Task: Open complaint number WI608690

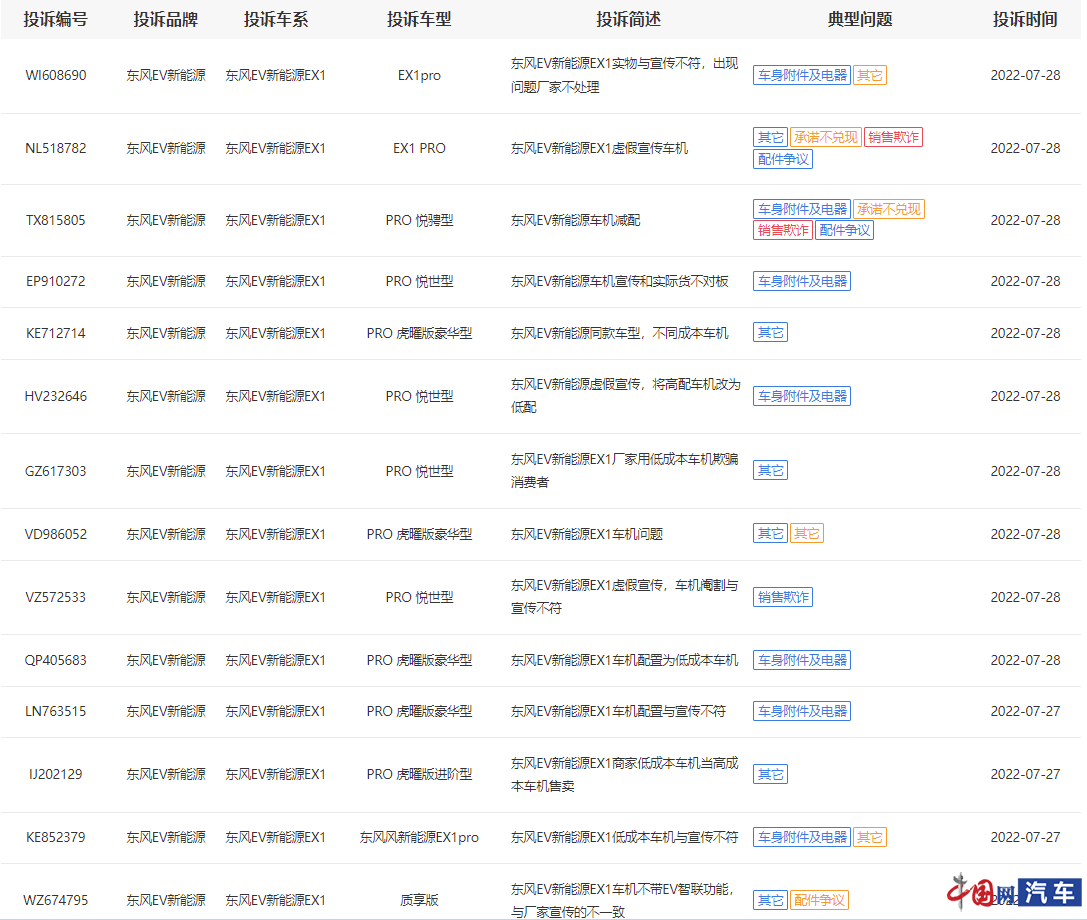Action: coord(56,76)
